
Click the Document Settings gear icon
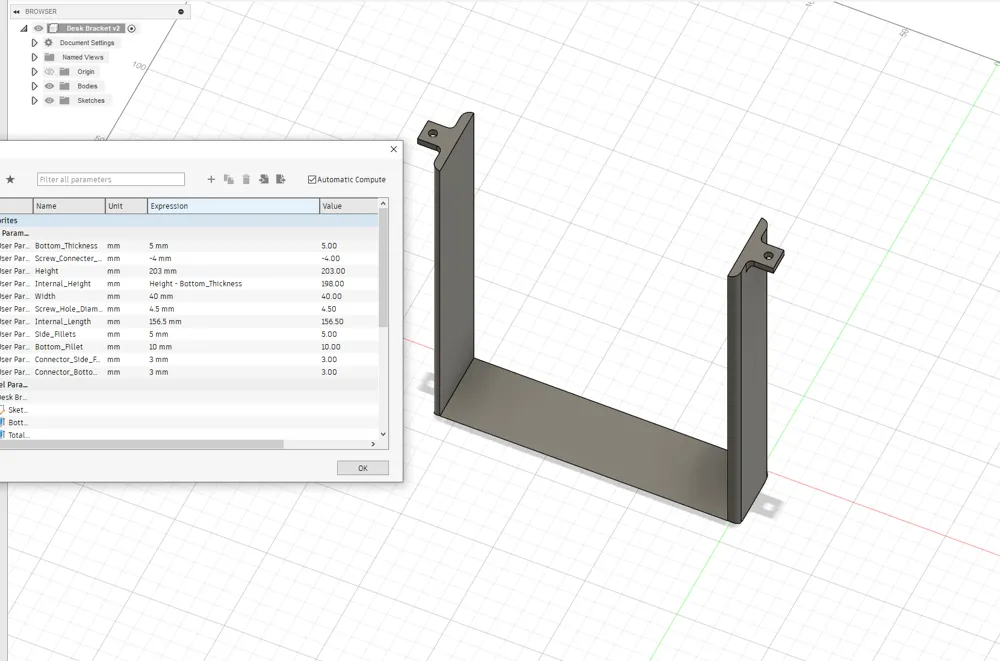coord(48,43)
